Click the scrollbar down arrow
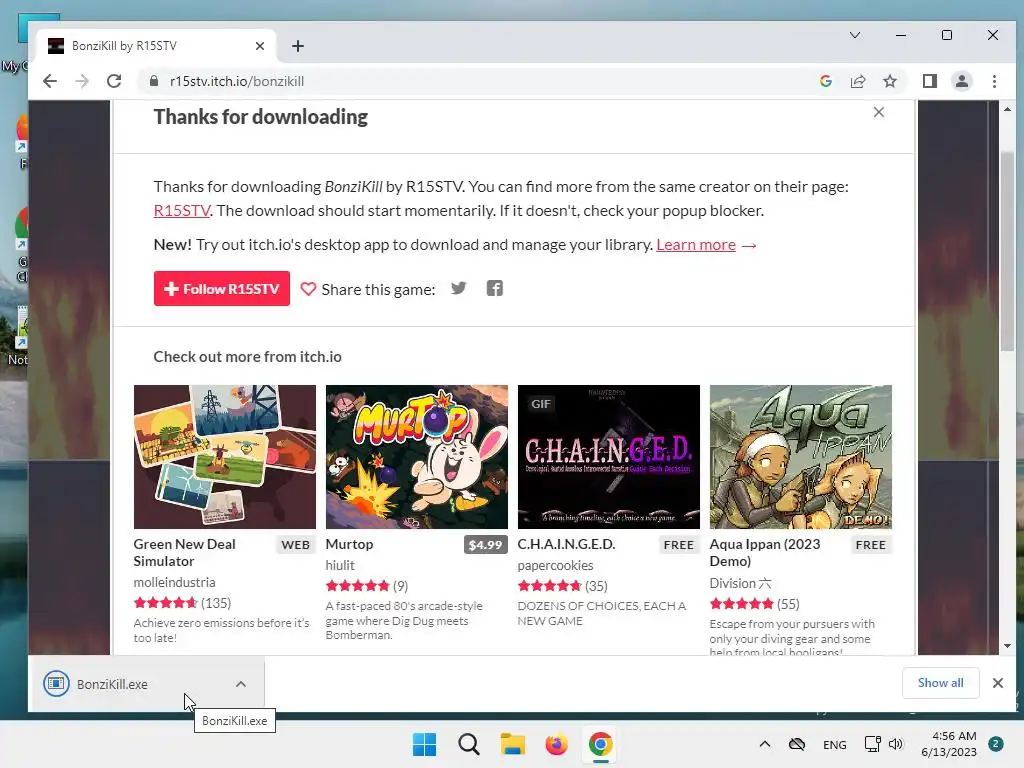Screen dimensions: 1024x768 tap(1007, 646)
